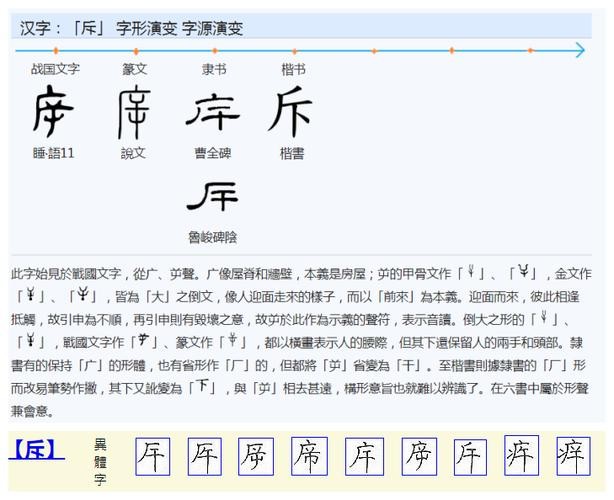Click the fourth variant character box

point(309,456)
